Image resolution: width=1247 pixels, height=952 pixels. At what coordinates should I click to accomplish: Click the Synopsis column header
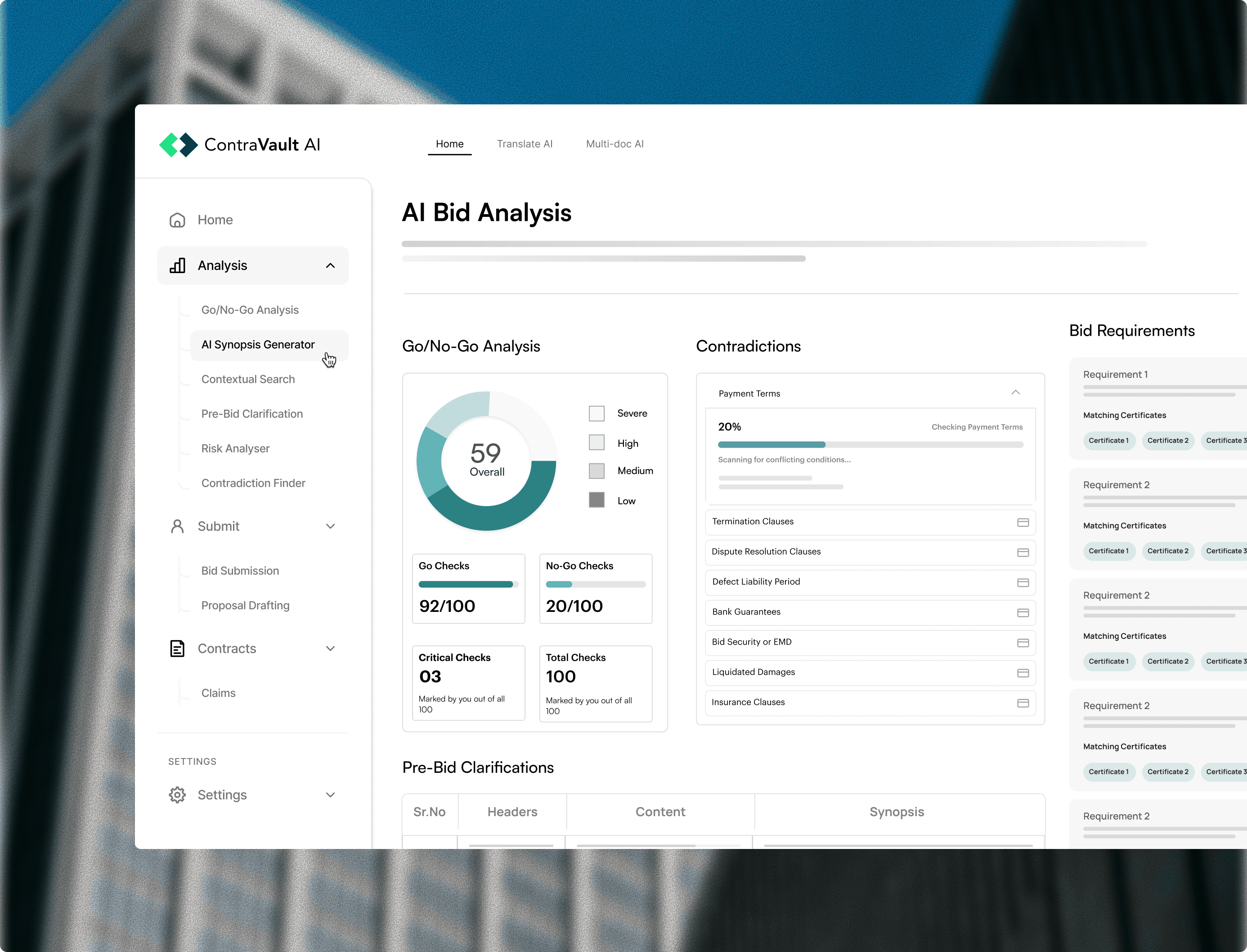pos(897,812)
